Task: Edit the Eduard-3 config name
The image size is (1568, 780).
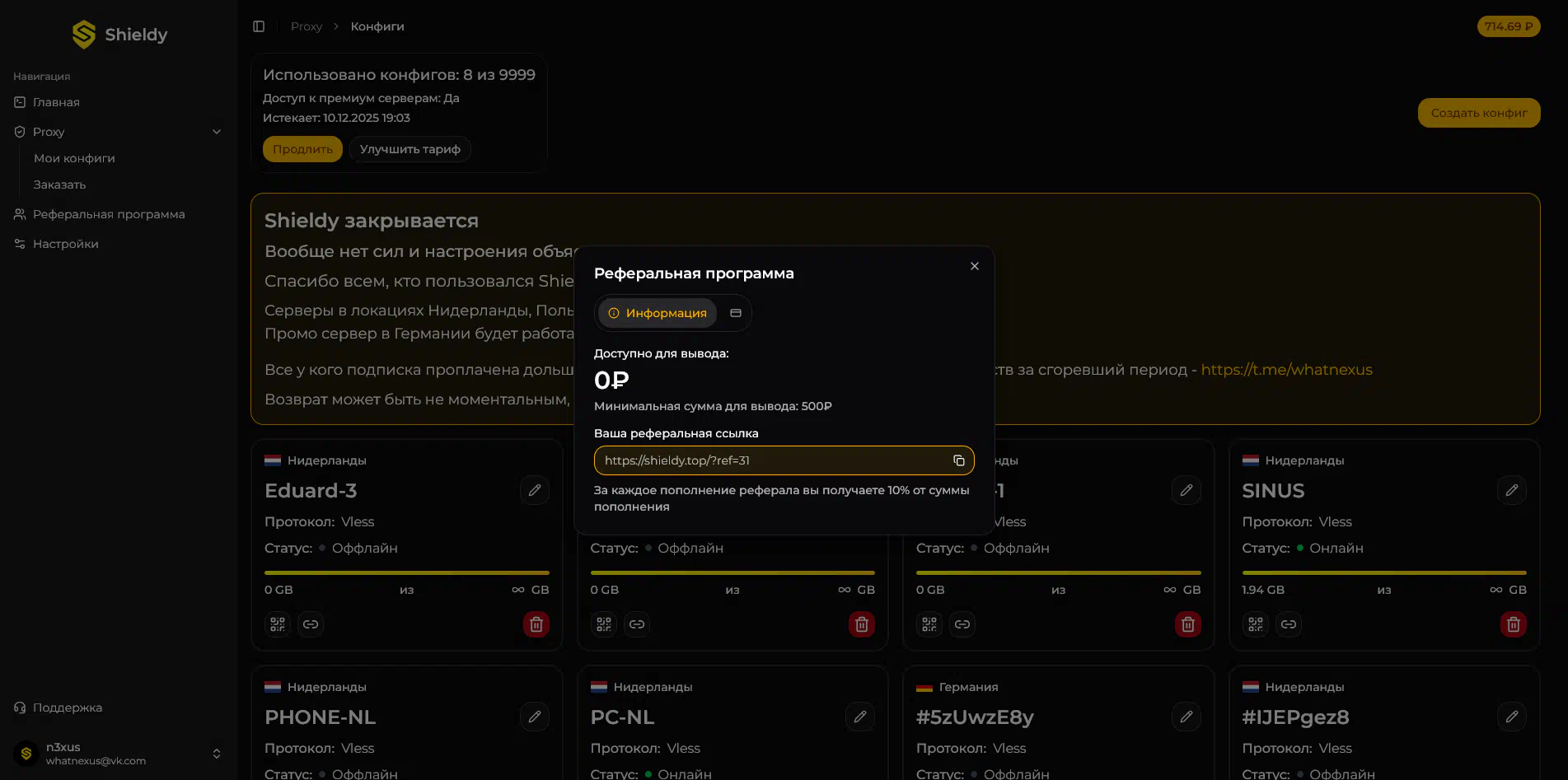Action: tap(535, 490)
